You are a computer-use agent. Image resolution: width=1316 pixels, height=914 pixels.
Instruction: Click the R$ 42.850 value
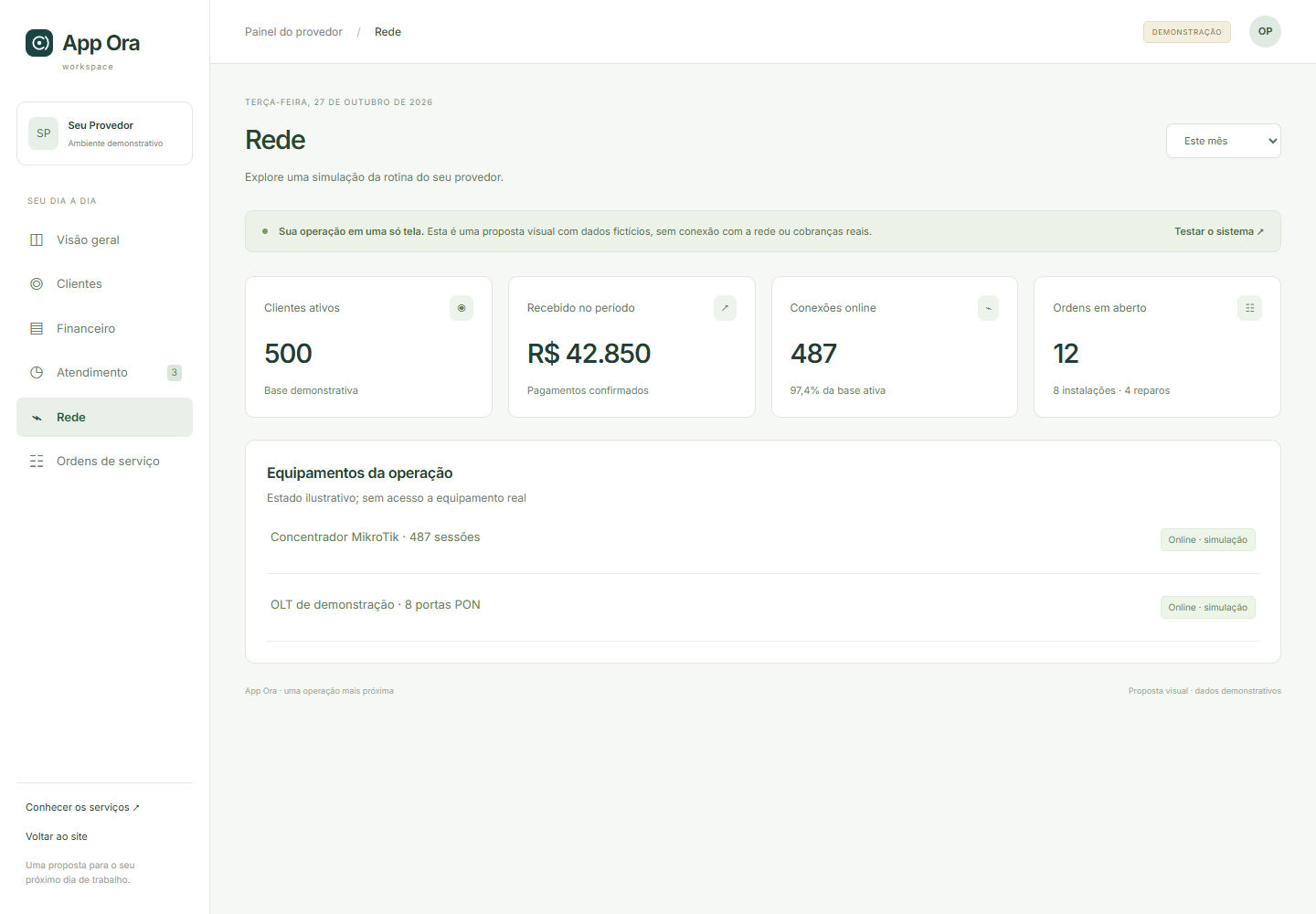589,354
